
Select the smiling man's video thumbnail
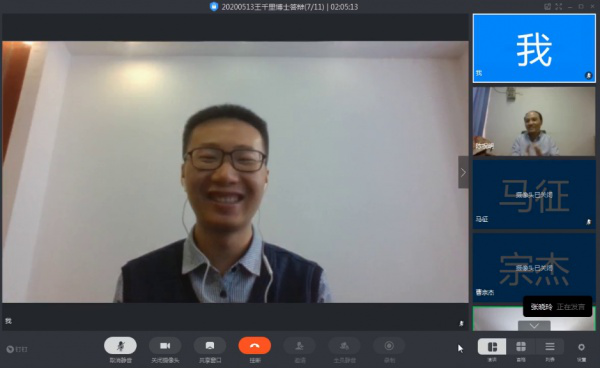point(534,121)
